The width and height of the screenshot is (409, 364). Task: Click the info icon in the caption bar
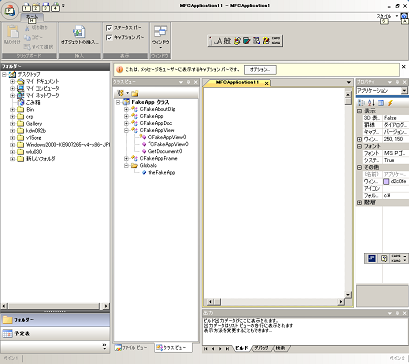coord(119,70)
